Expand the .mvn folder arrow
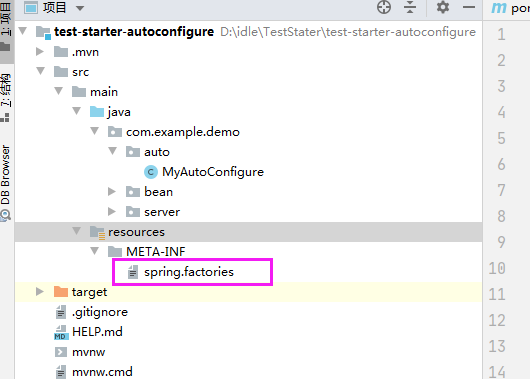 [x=40, y=51]
